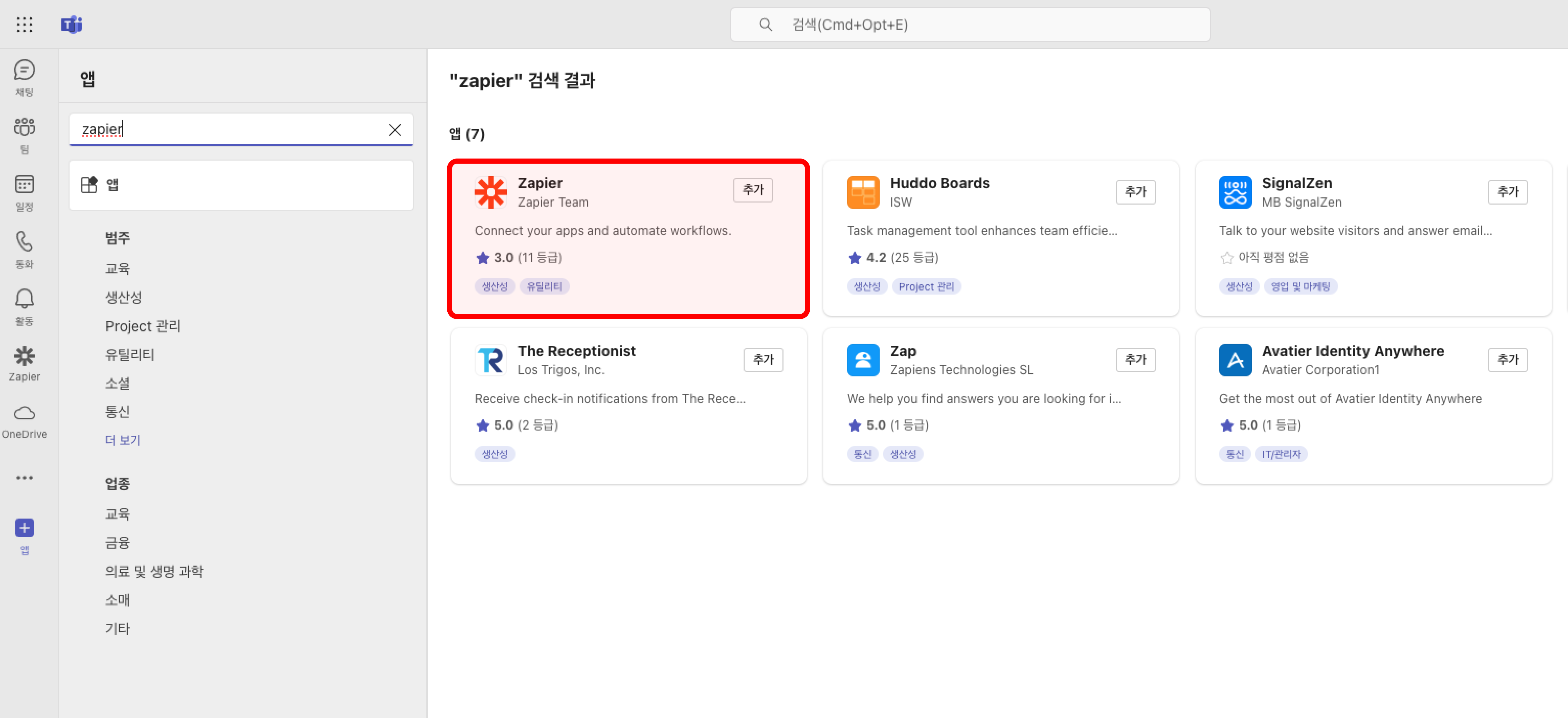Screen dimensions: 1568x718
Task: Expand categories with 더 보기 link
Action: click(x=122, y=440)
